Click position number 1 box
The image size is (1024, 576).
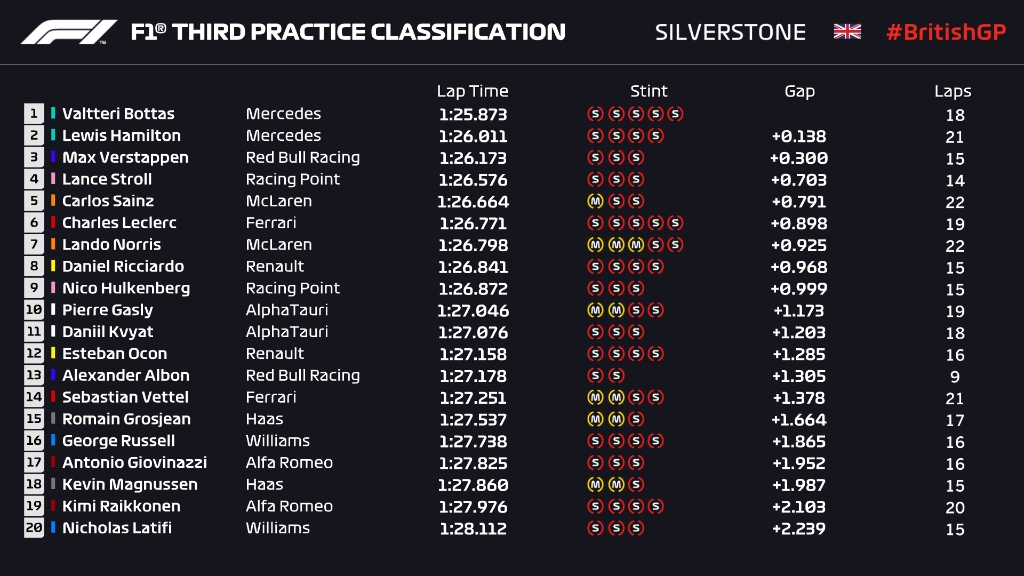34,114
